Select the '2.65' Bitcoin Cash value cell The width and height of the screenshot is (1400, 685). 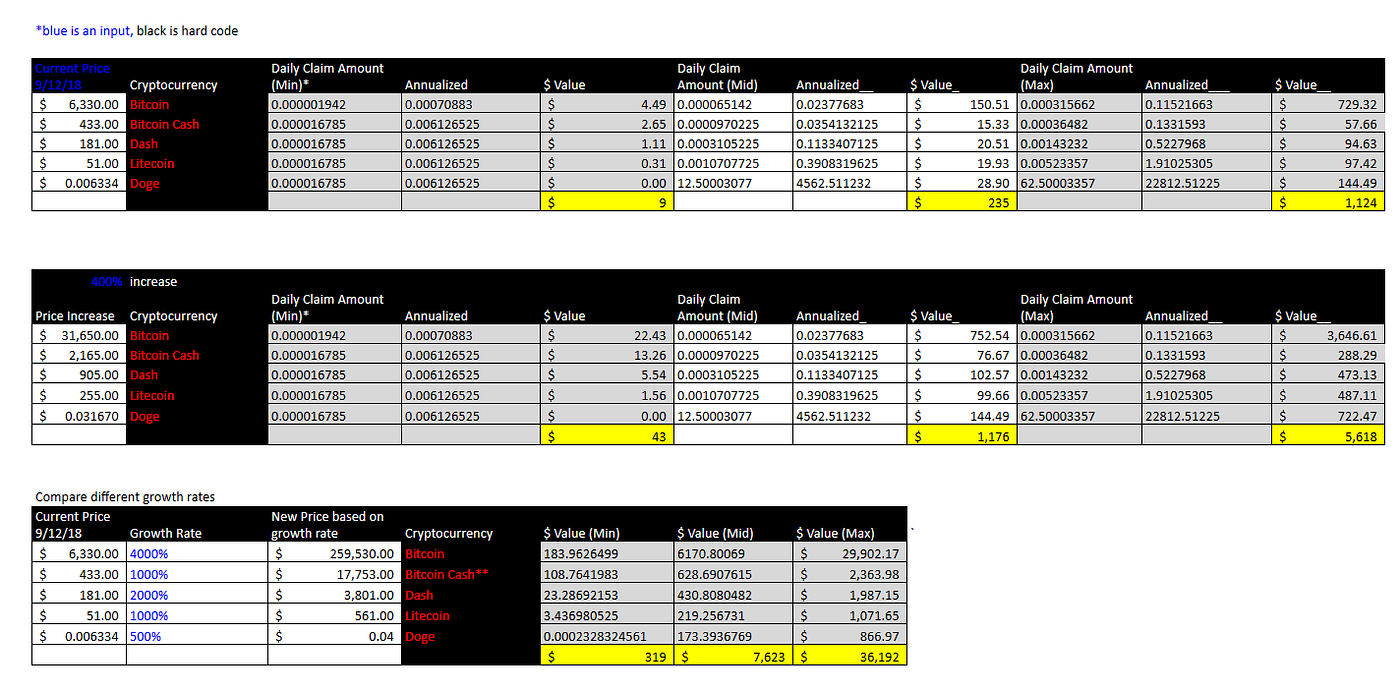pyautogui.click(x=607, y=124)
